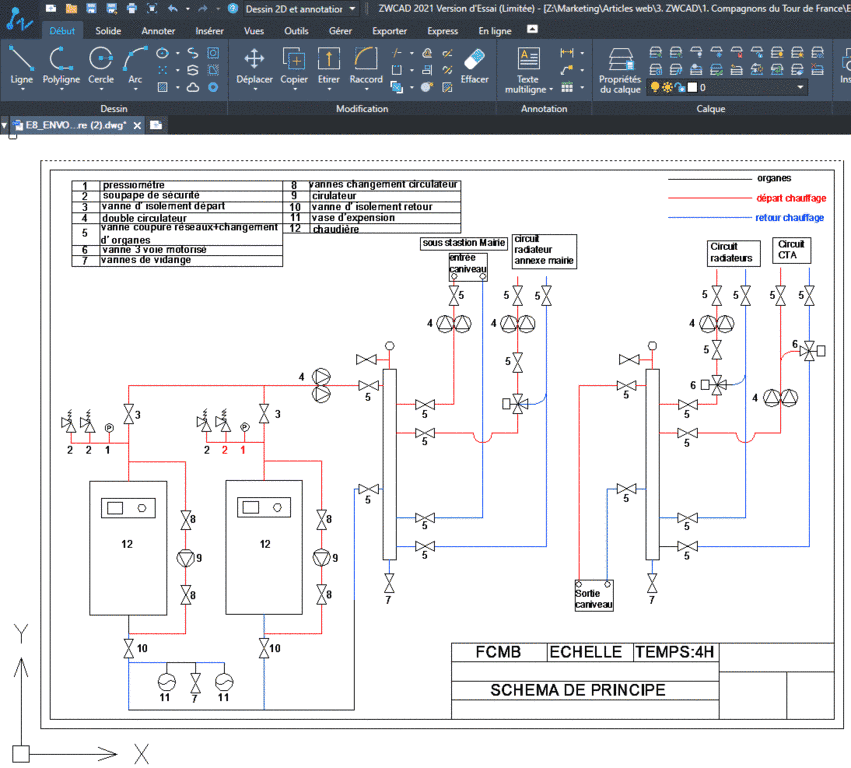Switch to the Début ribbon tab
Viewport: 851px width, 768px height.
tap(62, 31)
